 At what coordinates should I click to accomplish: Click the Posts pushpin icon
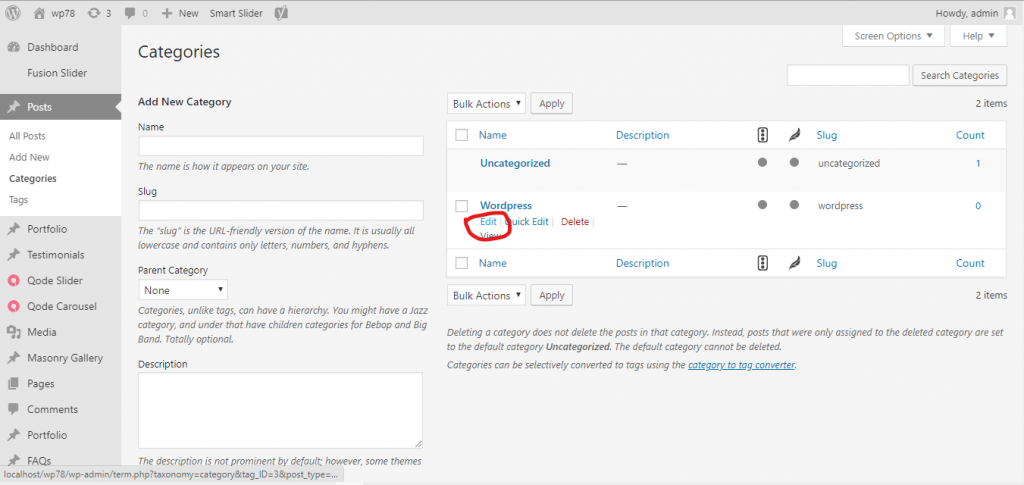click(x=14, y=107)
